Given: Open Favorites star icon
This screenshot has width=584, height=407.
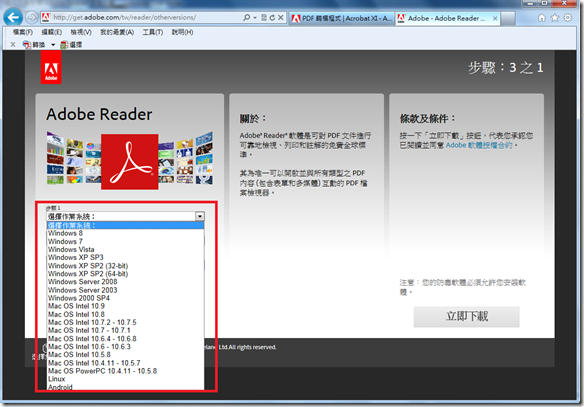Looking at the screenshot, I should click(x=555, y=18).
